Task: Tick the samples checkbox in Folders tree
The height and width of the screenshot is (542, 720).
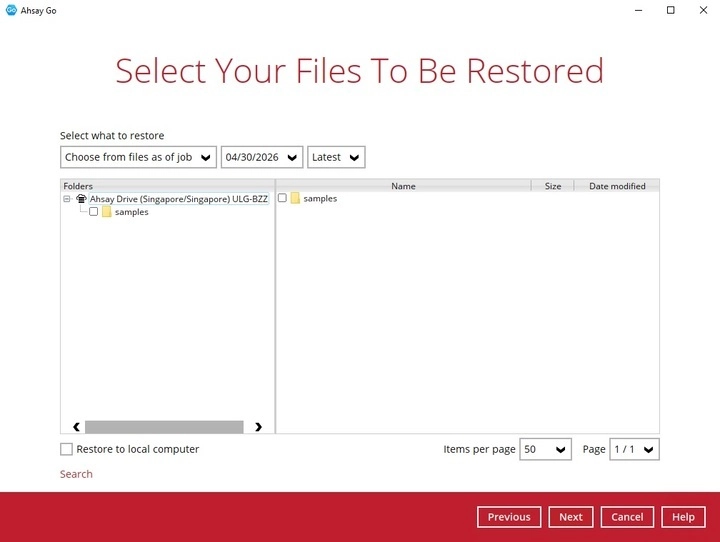Action: point(94,212)
